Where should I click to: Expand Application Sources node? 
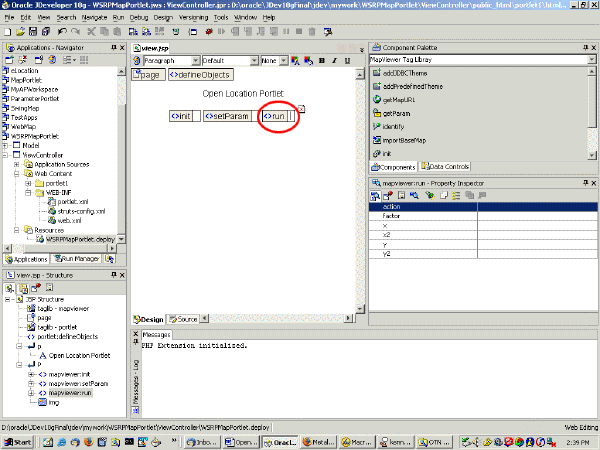16,164
